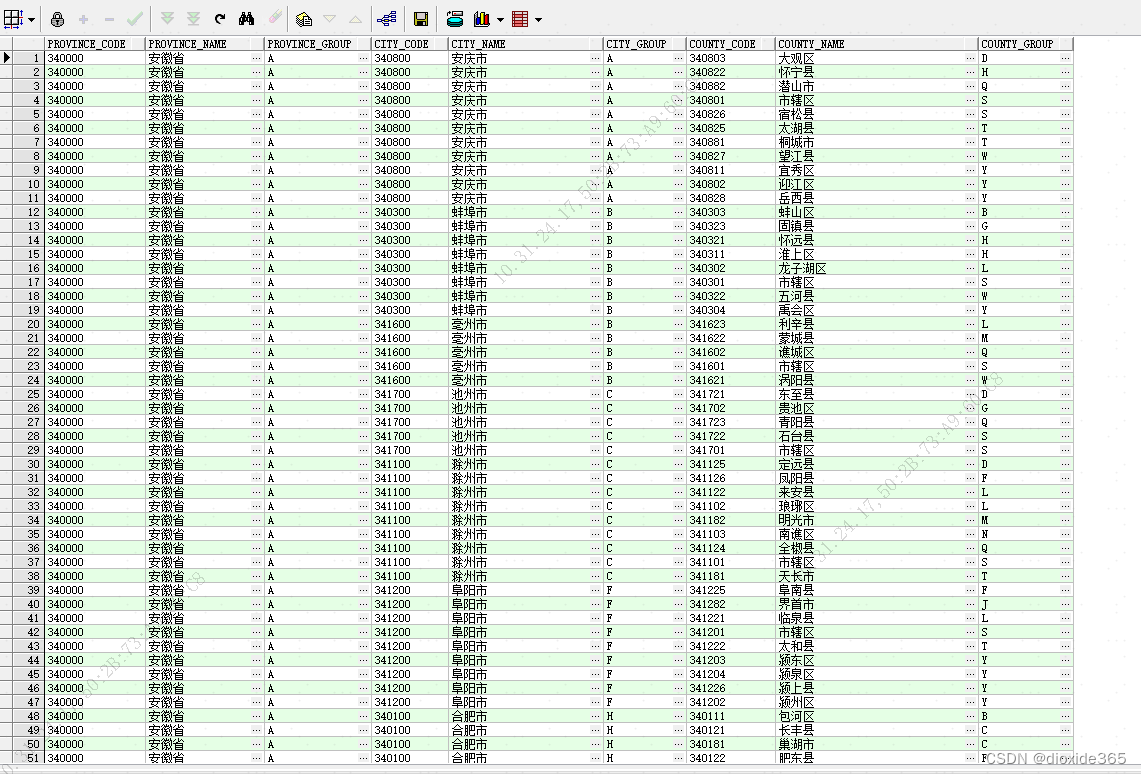Viewport: 1141px width, 774px height.
Task: Open the dropdown beside the chart icon
Action: (x=498, y=18)
